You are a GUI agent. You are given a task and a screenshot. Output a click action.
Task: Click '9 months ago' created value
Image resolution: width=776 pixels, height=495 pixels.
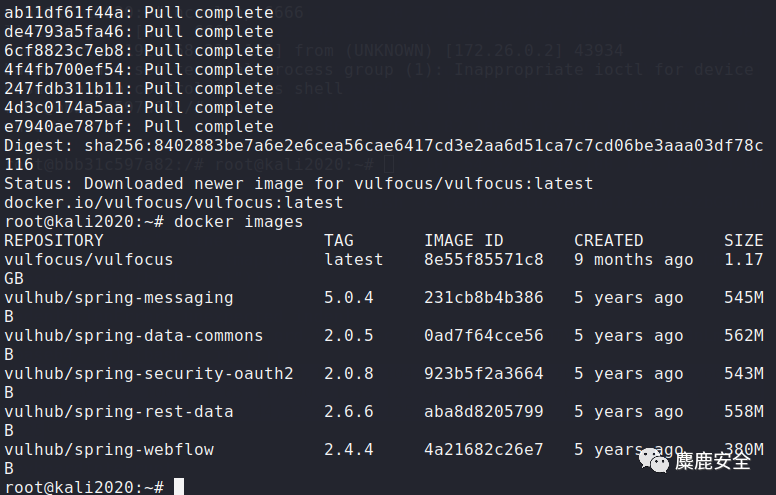633,259
